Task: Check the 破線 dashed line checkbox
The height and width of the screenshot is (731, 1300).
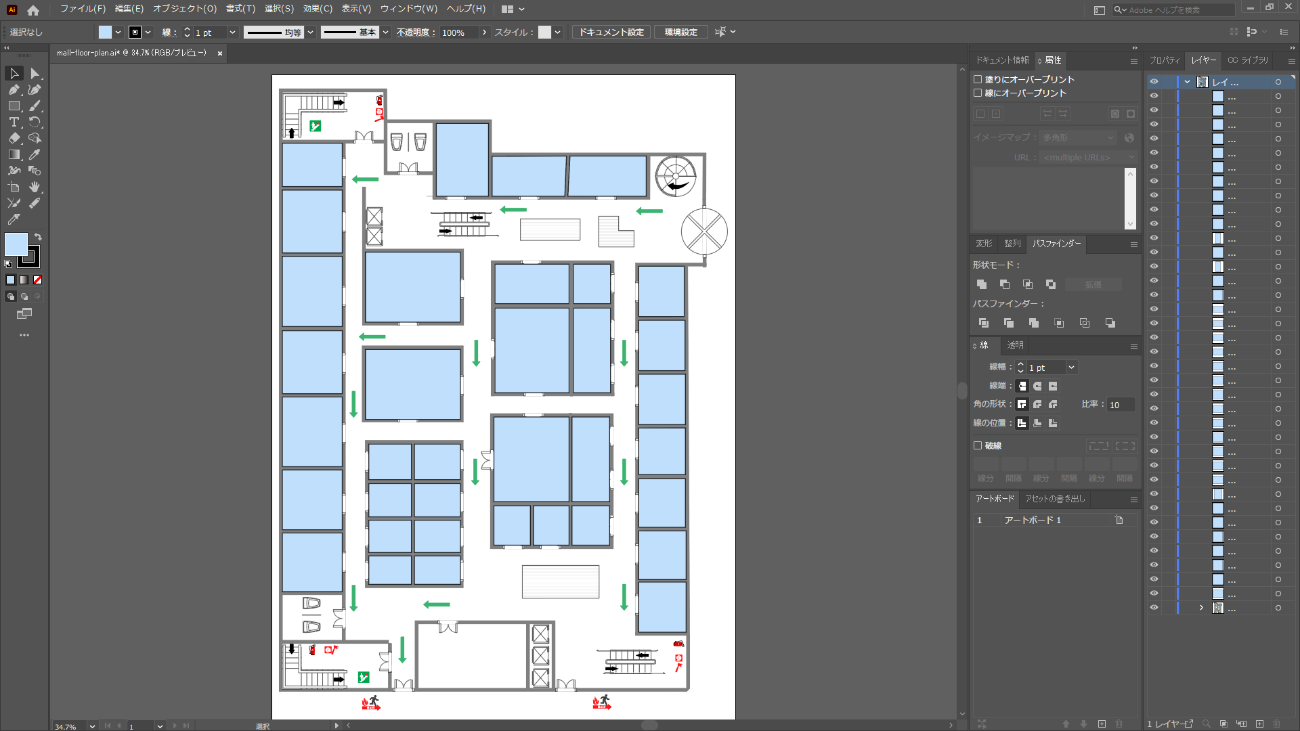Action: [978, 446]
